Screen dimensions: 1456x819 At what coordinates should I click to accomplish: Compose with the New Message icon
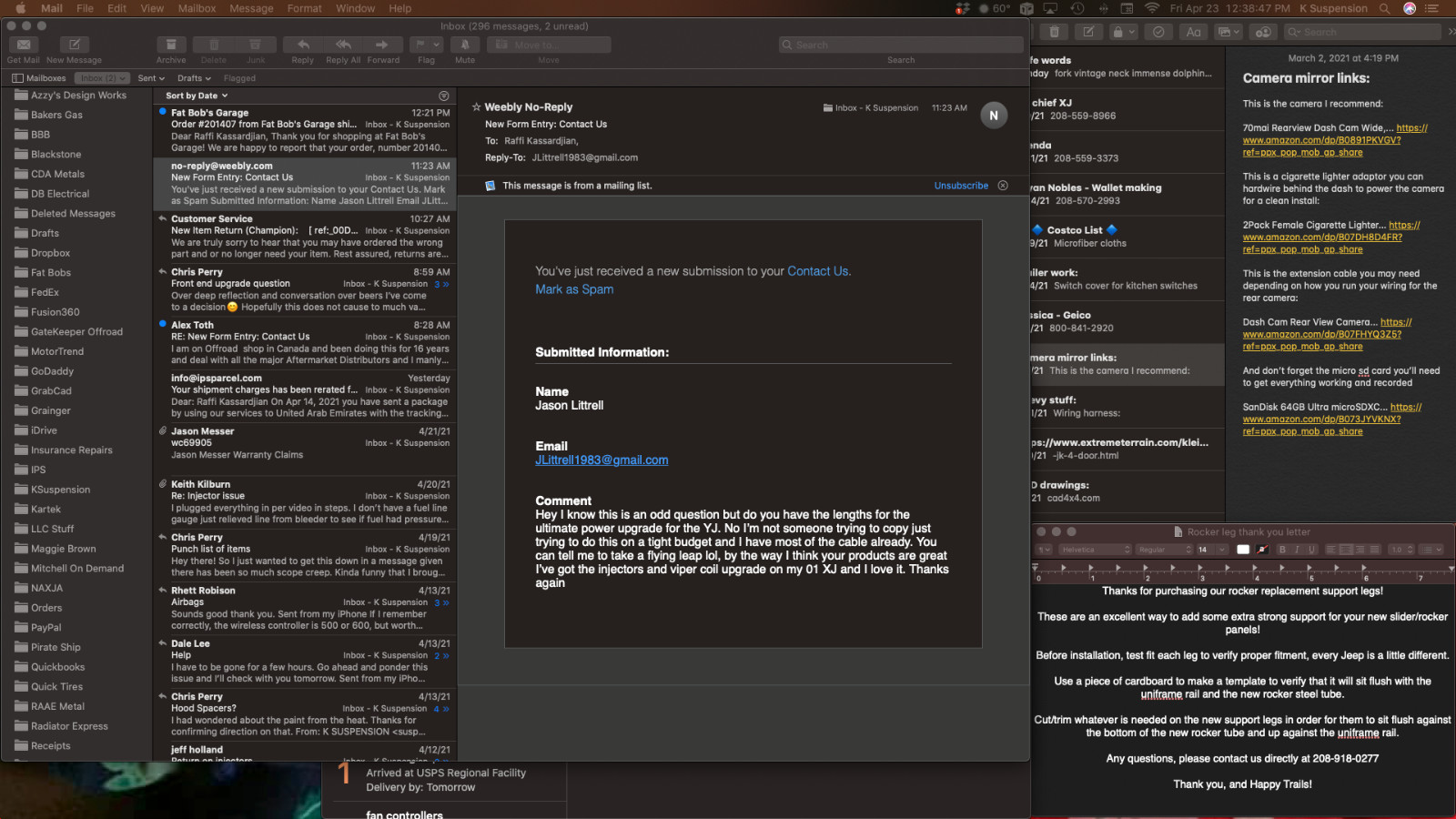pos(74,45)
